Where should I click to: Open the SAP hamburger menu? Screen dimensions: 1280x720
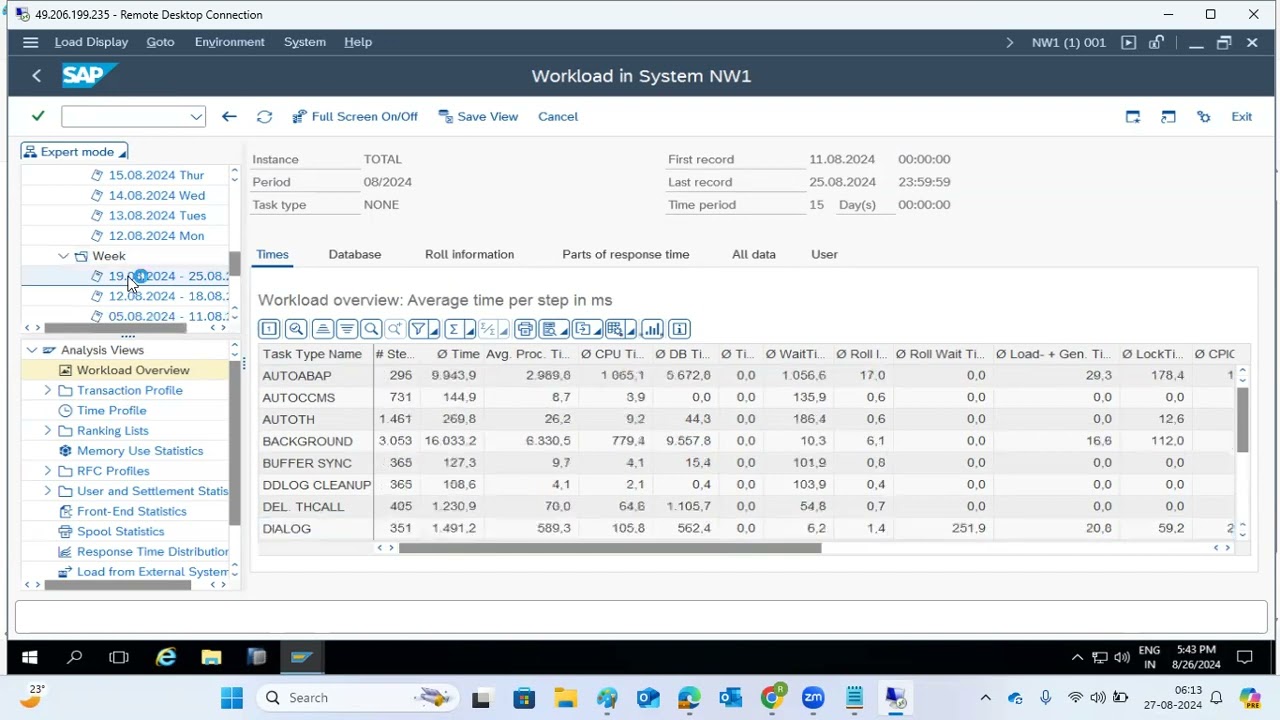(30, 42)
